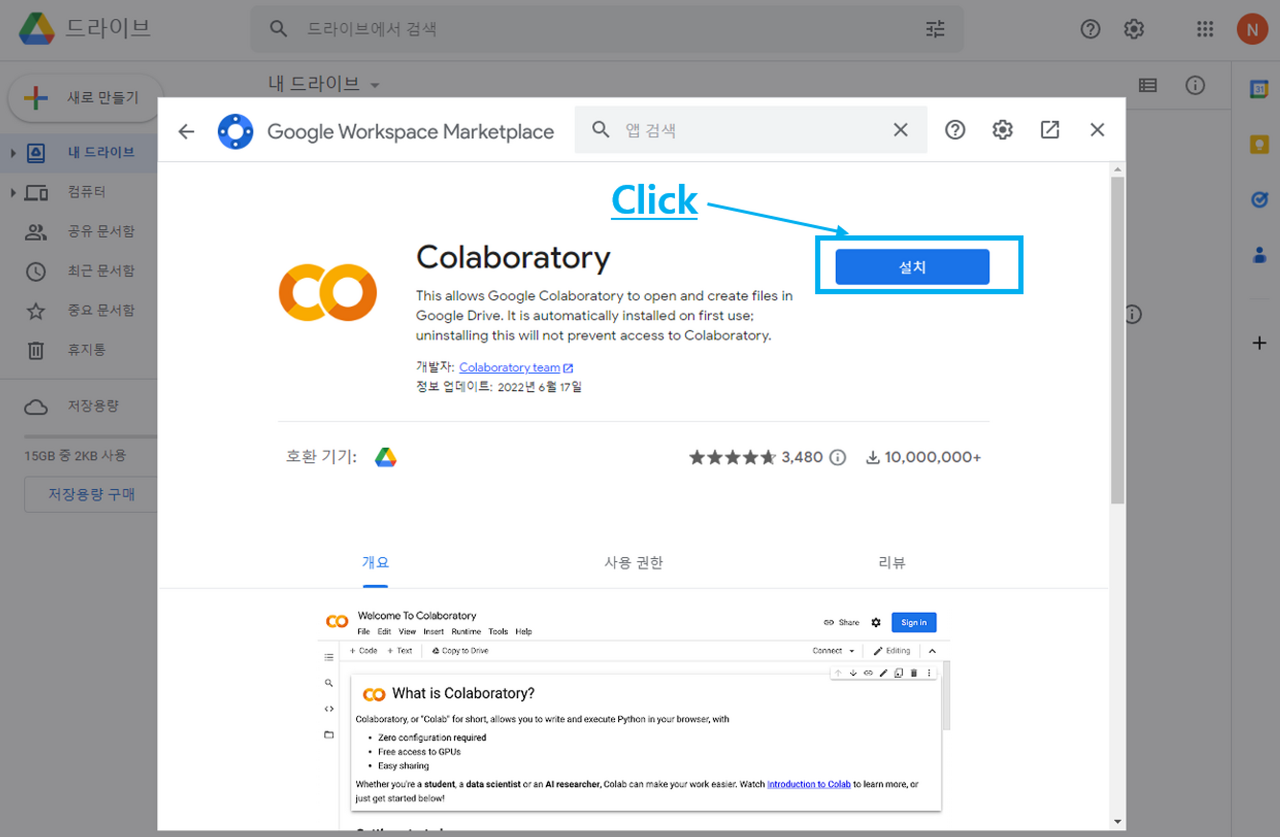Expand the 컴퓨터 sidebar arrow
This screenshot has width=1280, height=837.
point(13,192)
